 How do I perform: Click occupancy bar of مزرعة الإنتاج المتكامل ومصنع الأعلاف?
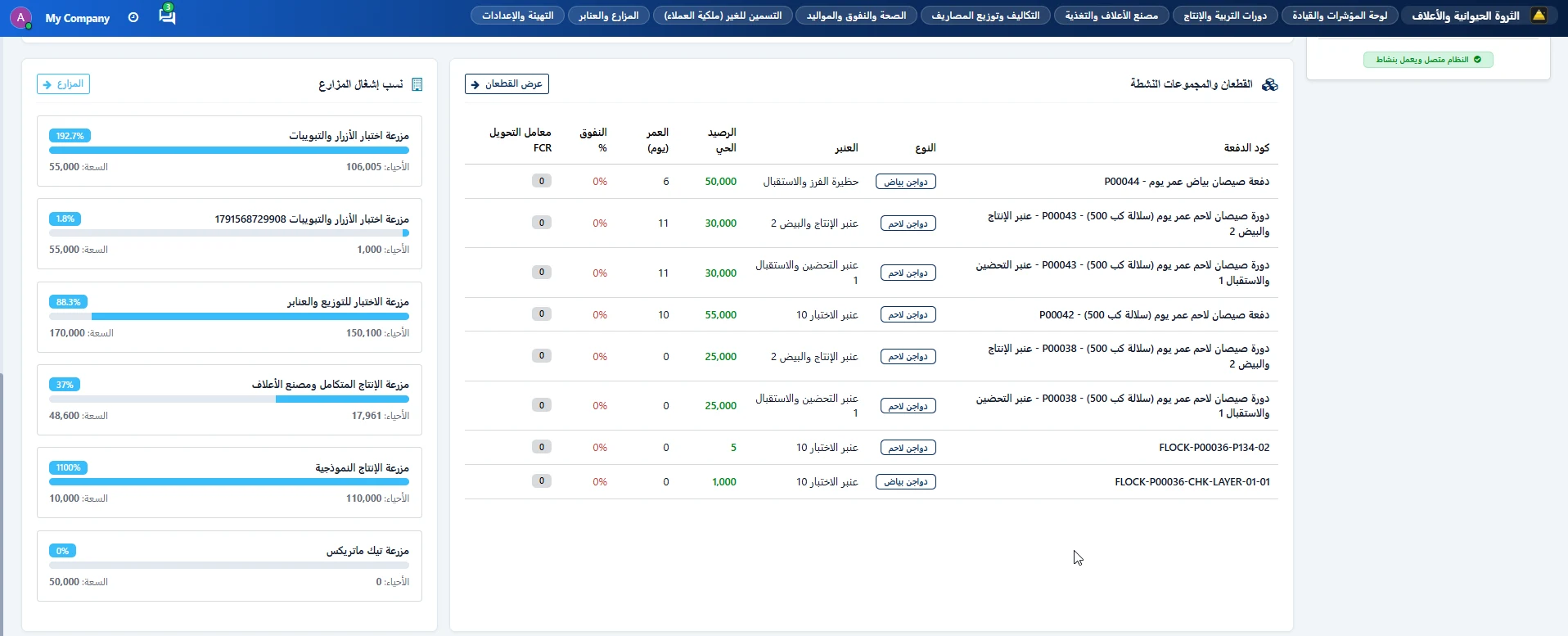[x=229, y=399]
